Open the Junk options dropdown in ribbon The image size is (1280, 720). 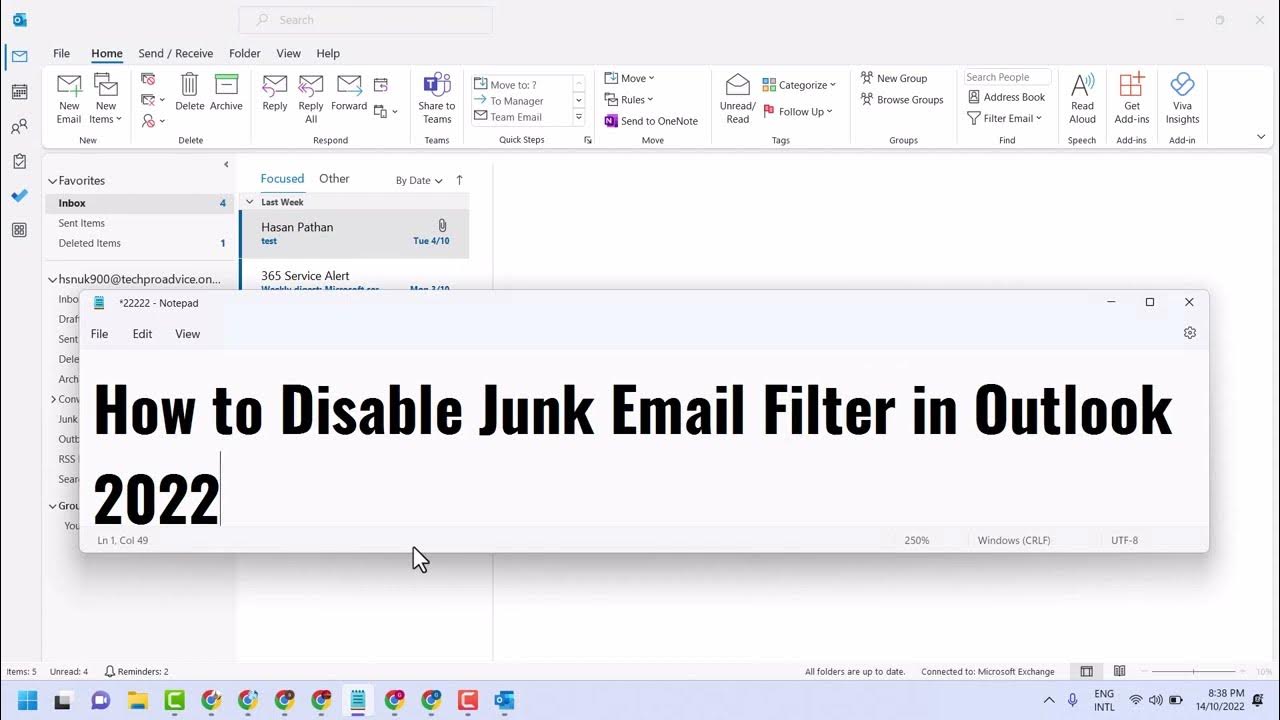(x=151, y=121)
